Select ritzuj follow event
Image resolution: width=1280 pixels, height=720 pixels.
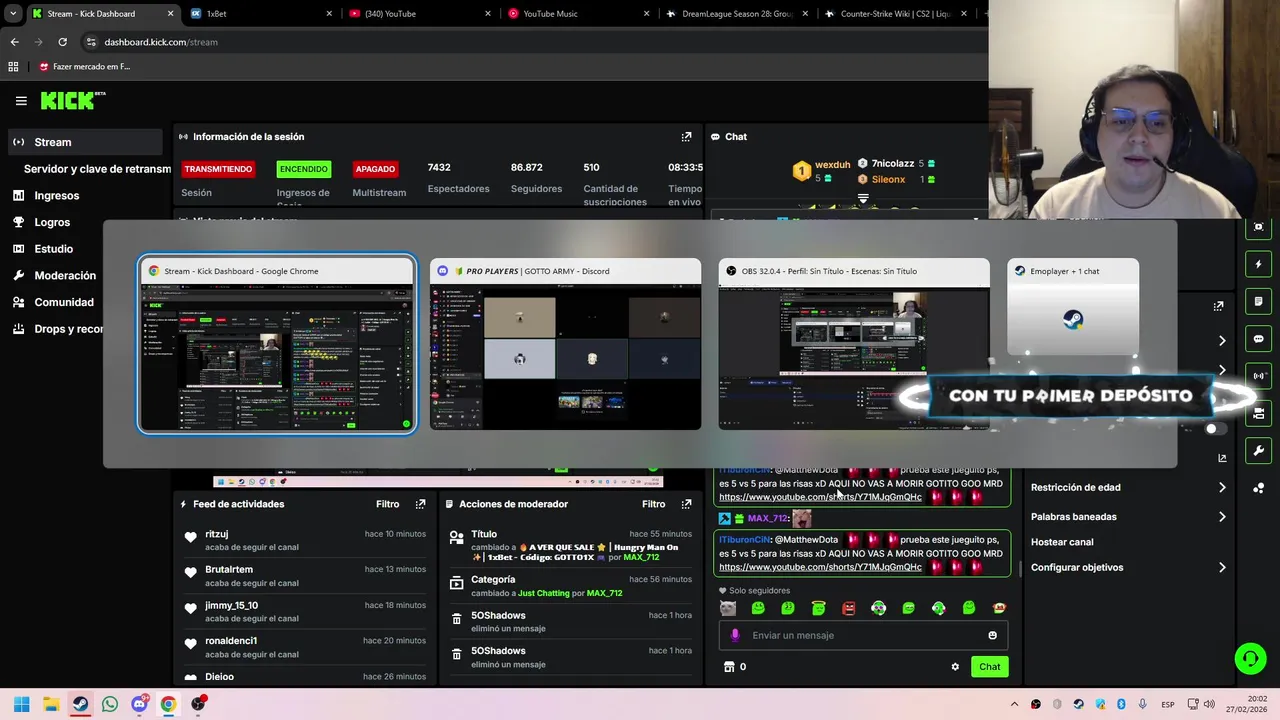click(303, 540)
